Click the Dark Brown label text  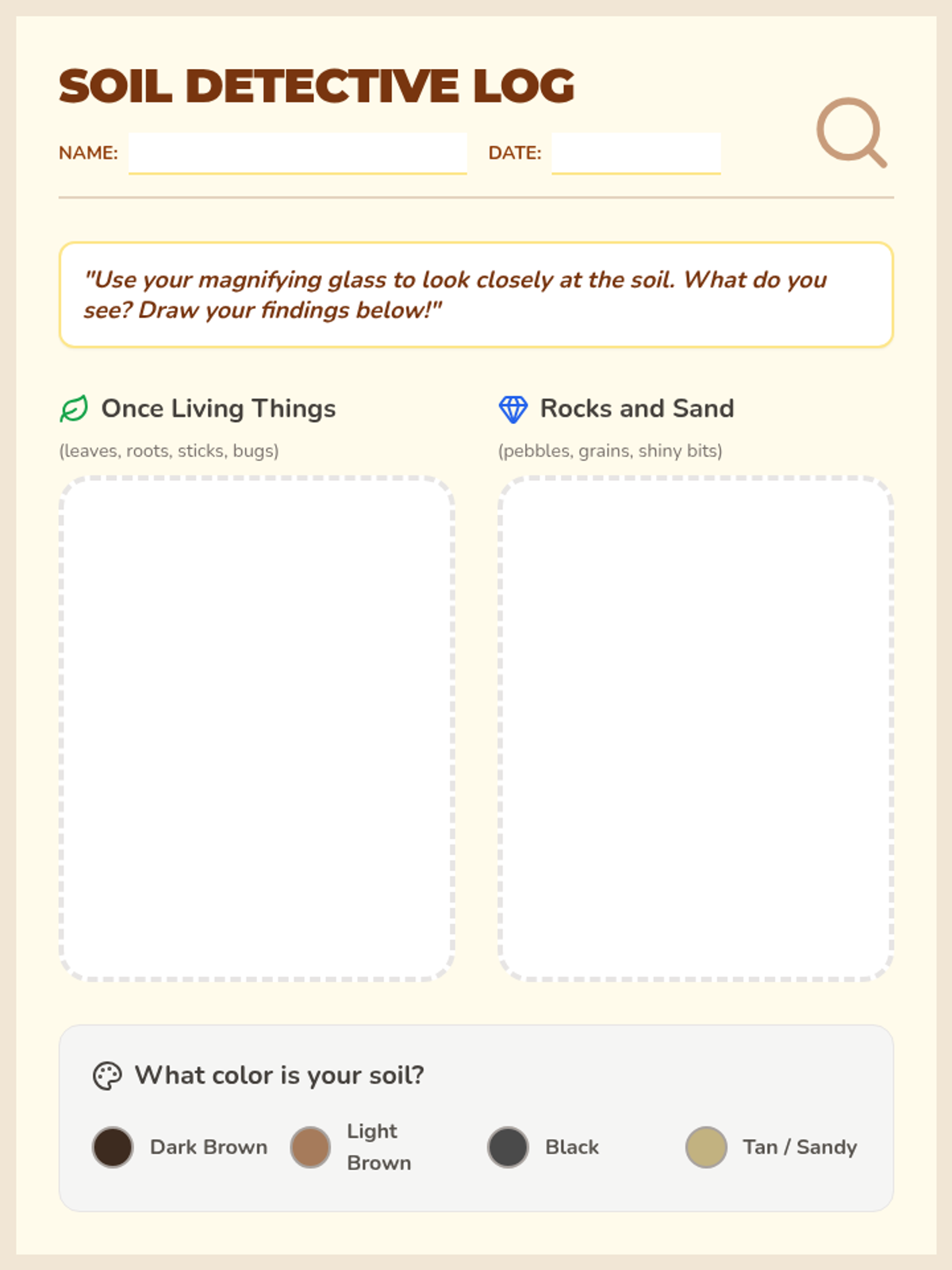(x=209, y=1147)
